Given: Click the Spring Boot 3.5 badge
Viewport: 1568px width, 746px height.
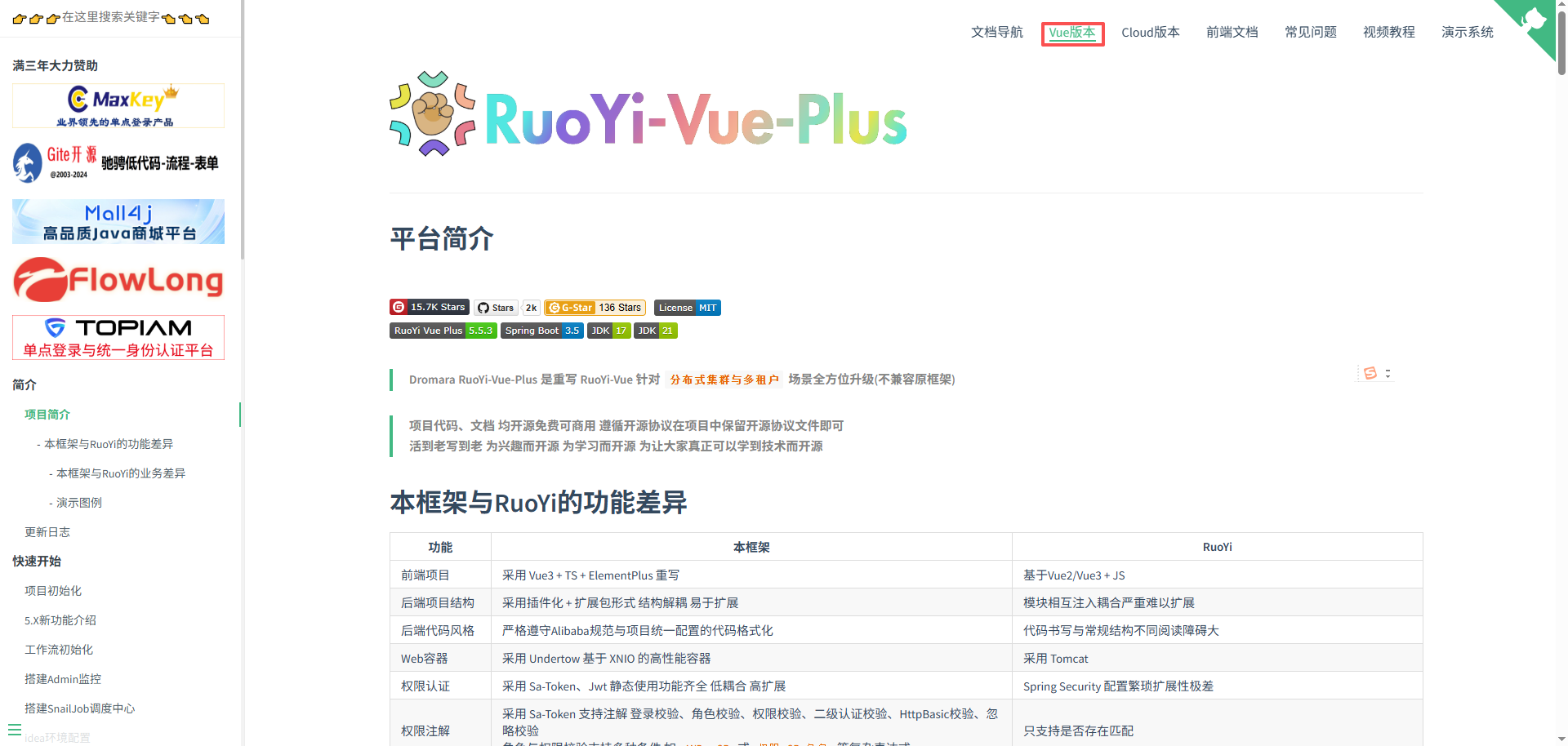Looking at the screenshot, I should (542, 331).
